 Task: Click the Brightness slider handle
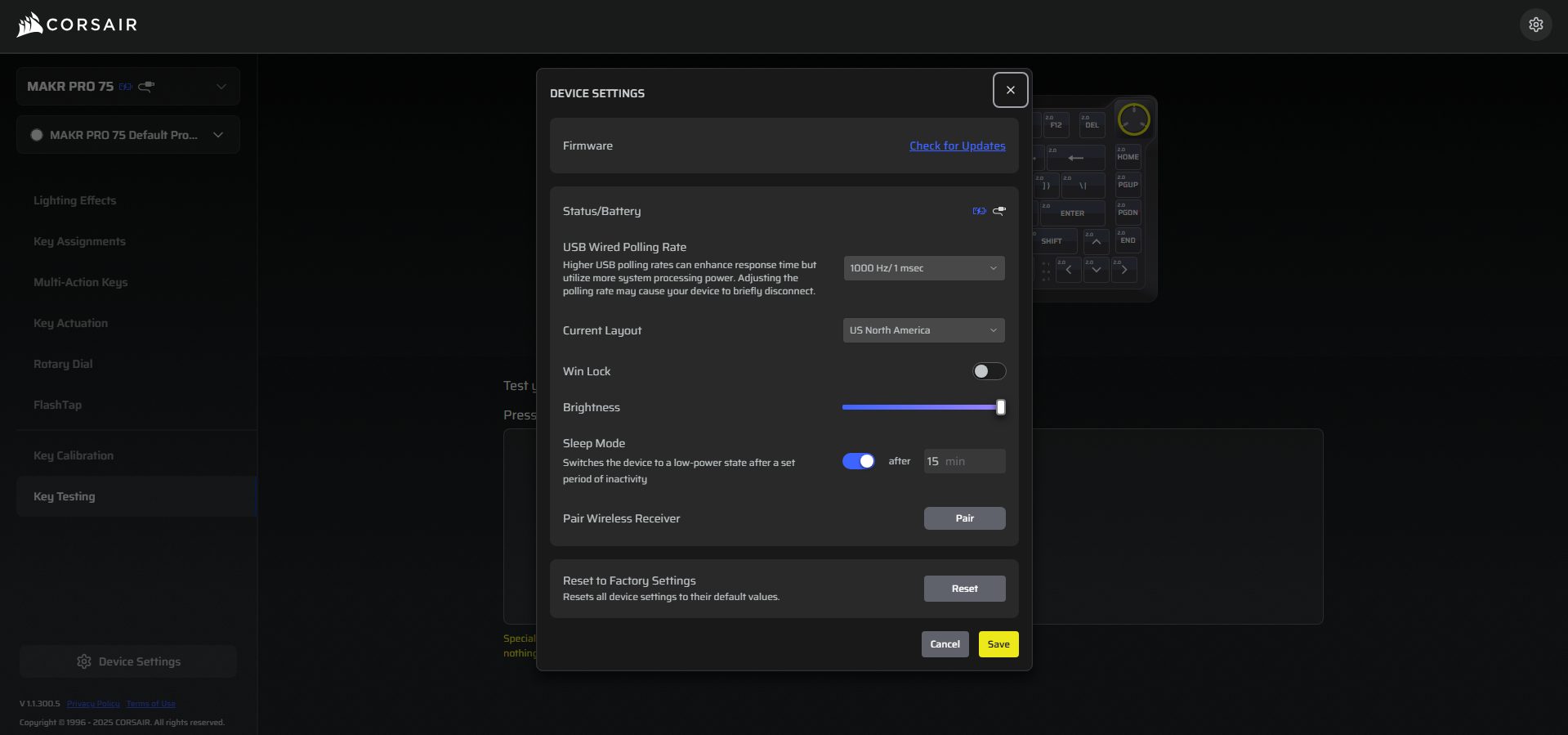click(x=1000, y=407)
